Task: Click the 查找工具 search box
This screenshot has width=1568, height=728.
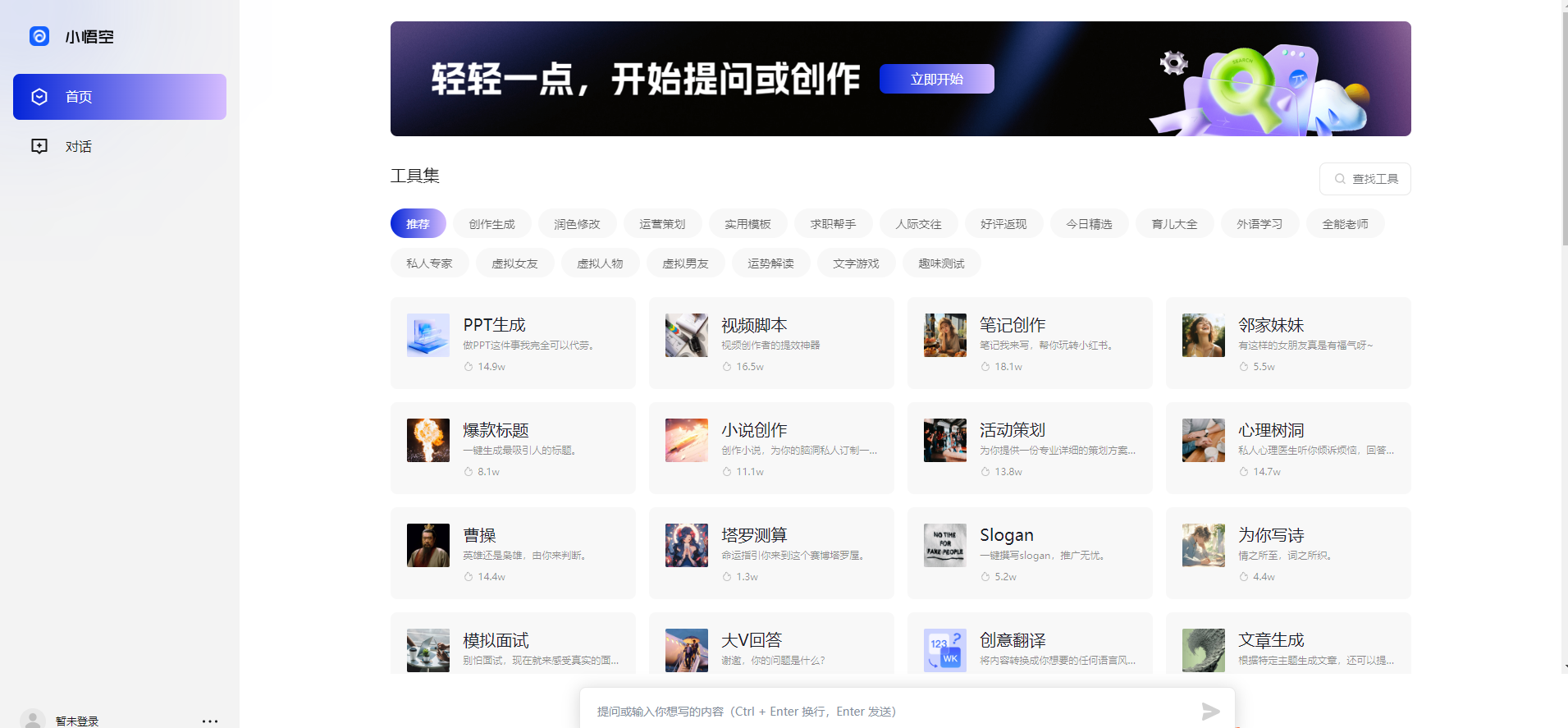Action: tap(1365, 179)
